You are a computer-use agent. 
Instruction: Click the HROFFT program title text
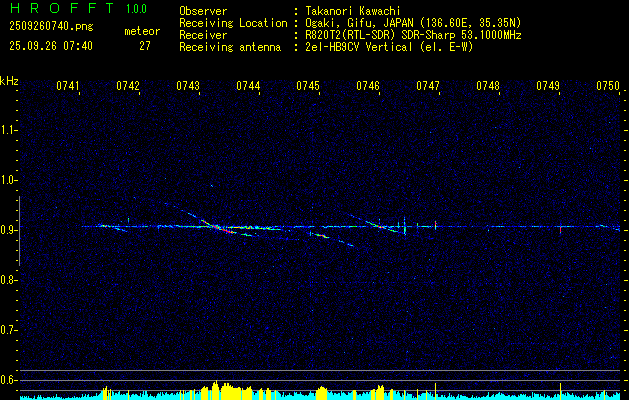63,8
